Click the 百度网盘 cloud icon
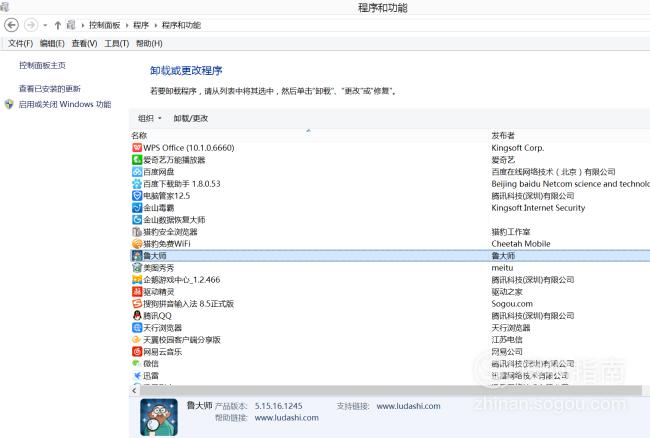Viewport: 650px width, 438px height. pos(137,172)
